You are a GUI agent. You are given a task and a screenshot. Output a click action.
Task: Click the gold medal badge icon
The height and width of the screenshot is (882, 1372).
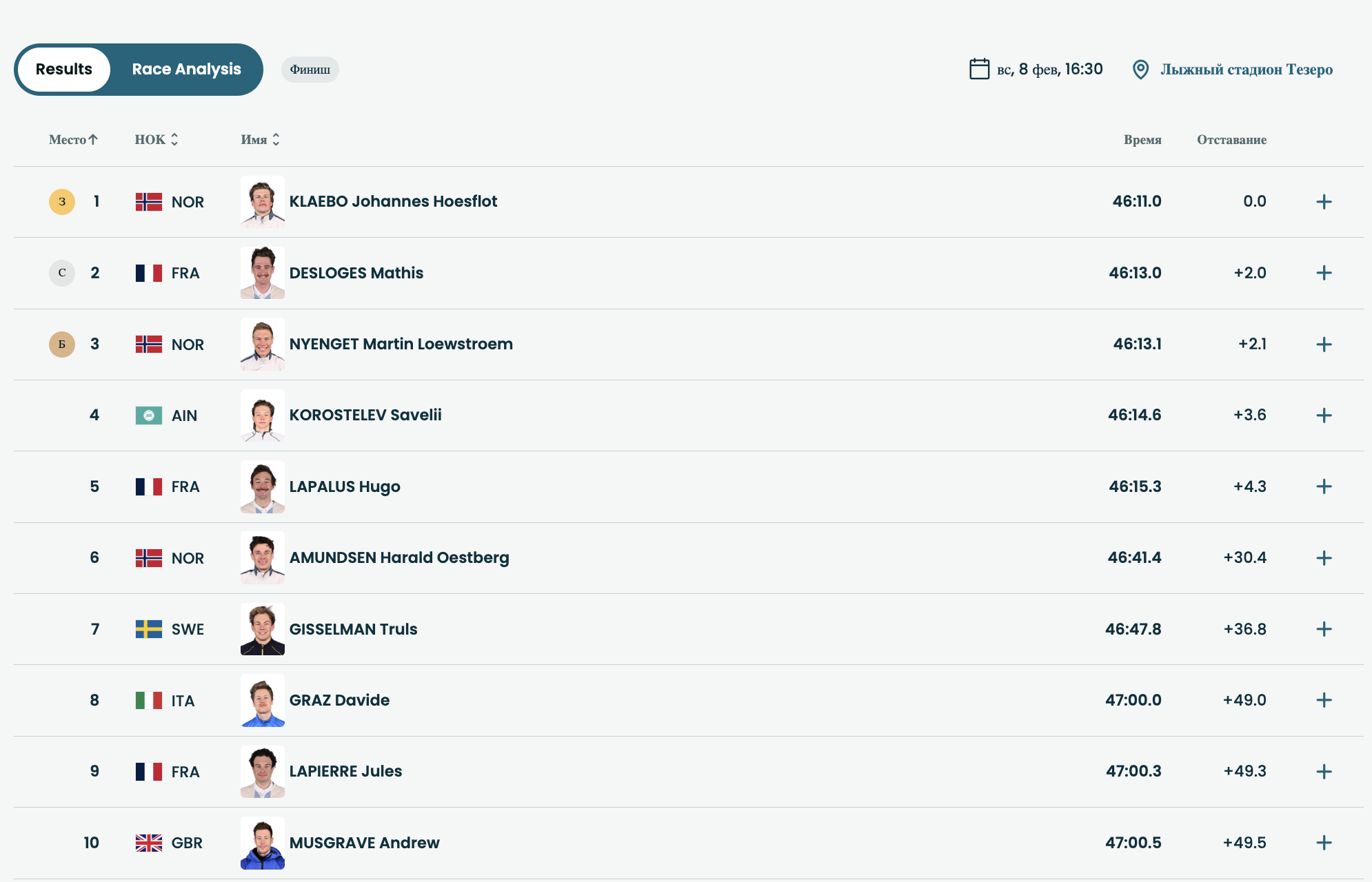pos(62,202)
